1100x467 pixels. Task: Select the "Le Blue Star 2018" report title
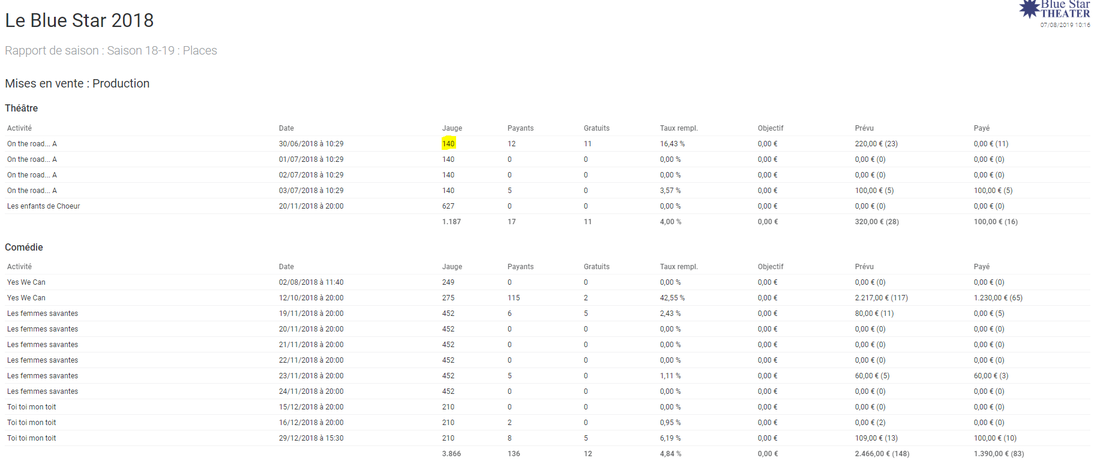click(79, 20)
